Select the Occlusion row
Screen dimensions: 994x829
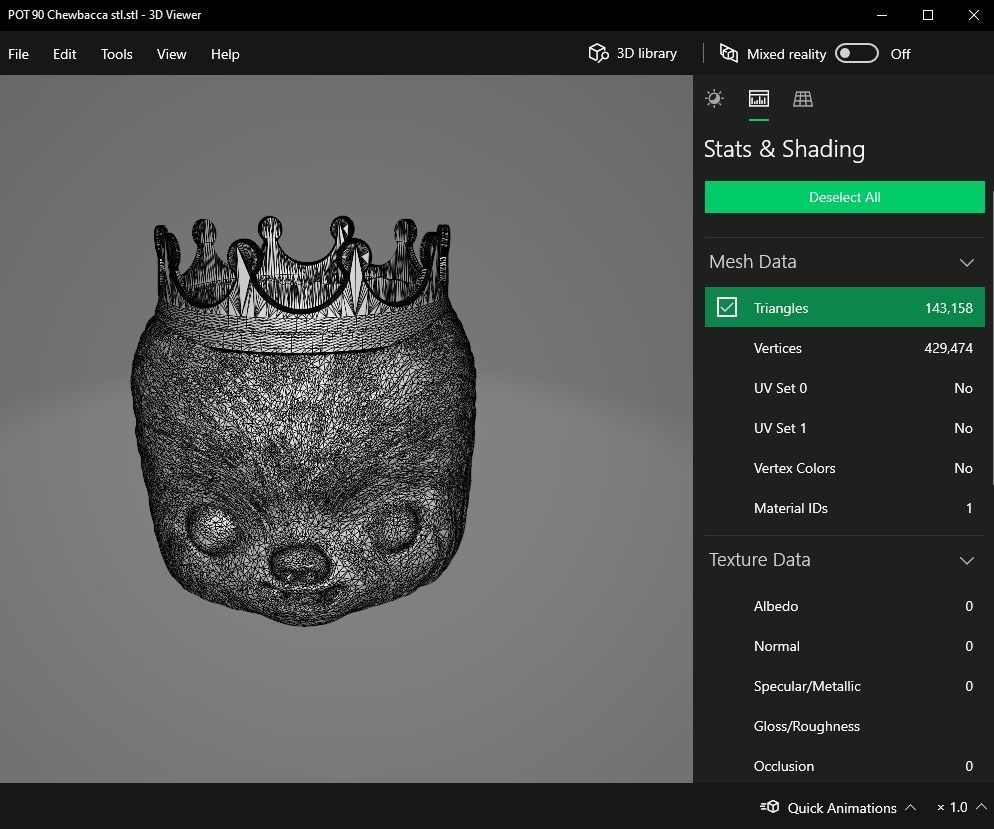point(844,766)
